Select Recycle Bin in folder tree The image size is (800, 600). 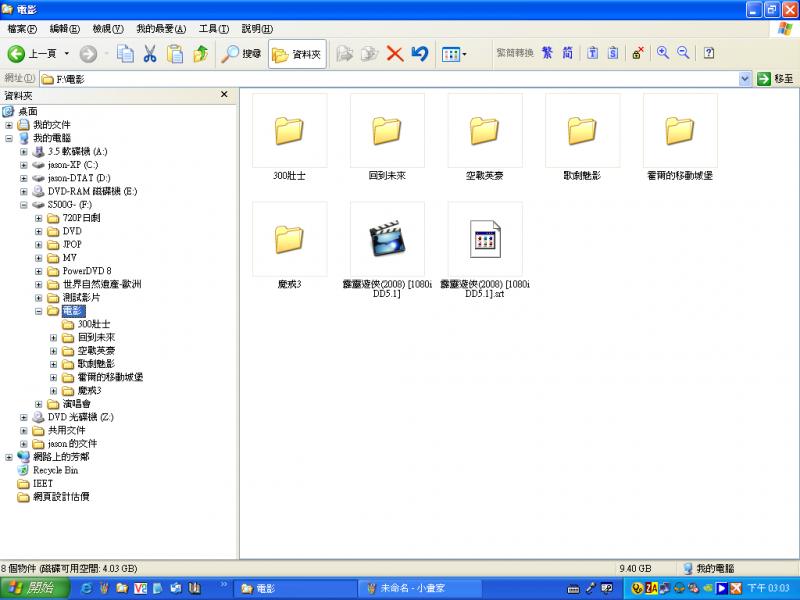coord(55,470)
